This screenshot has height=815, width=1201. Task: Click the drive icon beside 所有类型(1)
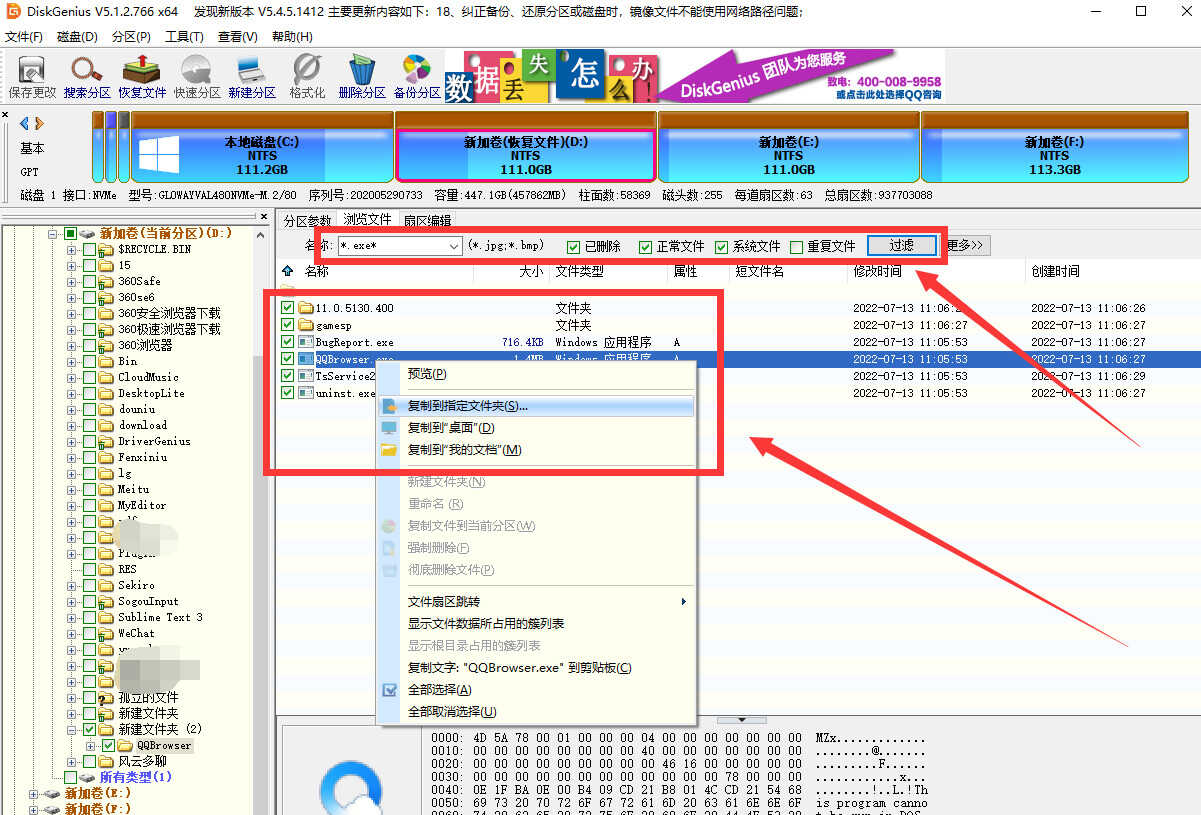[x=88, y=777]
